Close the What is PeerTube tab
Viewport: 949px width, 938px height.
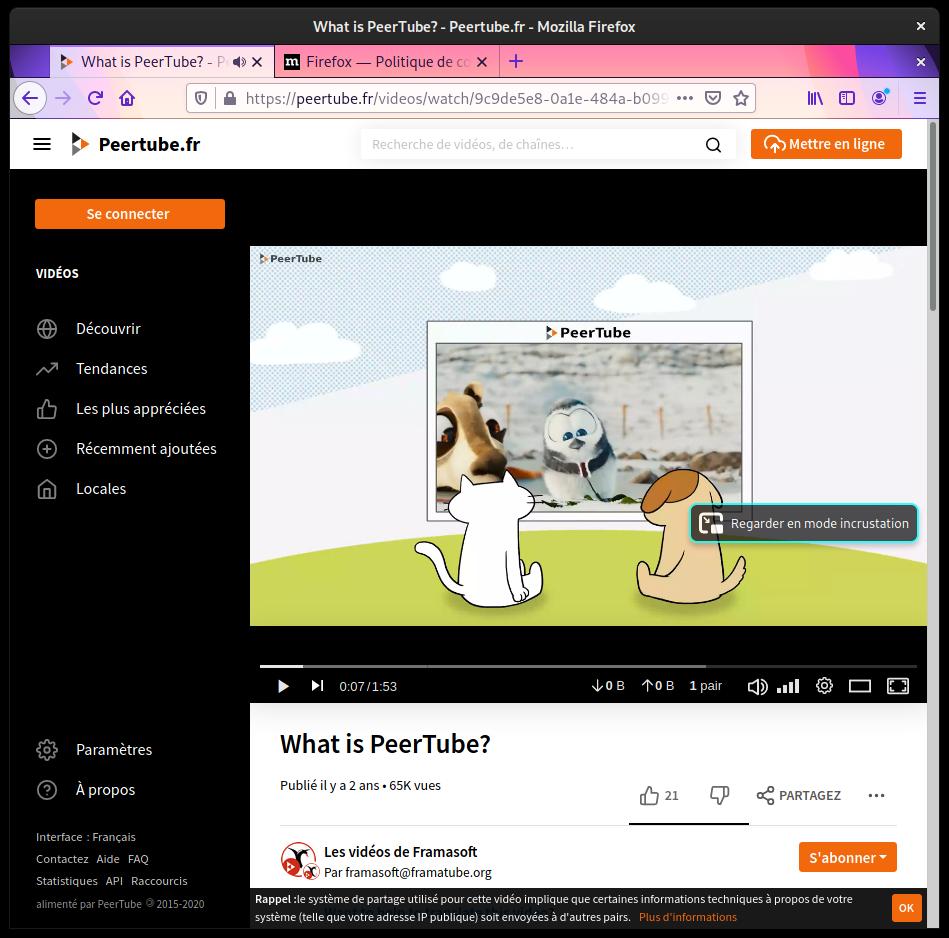click(257, 62)
